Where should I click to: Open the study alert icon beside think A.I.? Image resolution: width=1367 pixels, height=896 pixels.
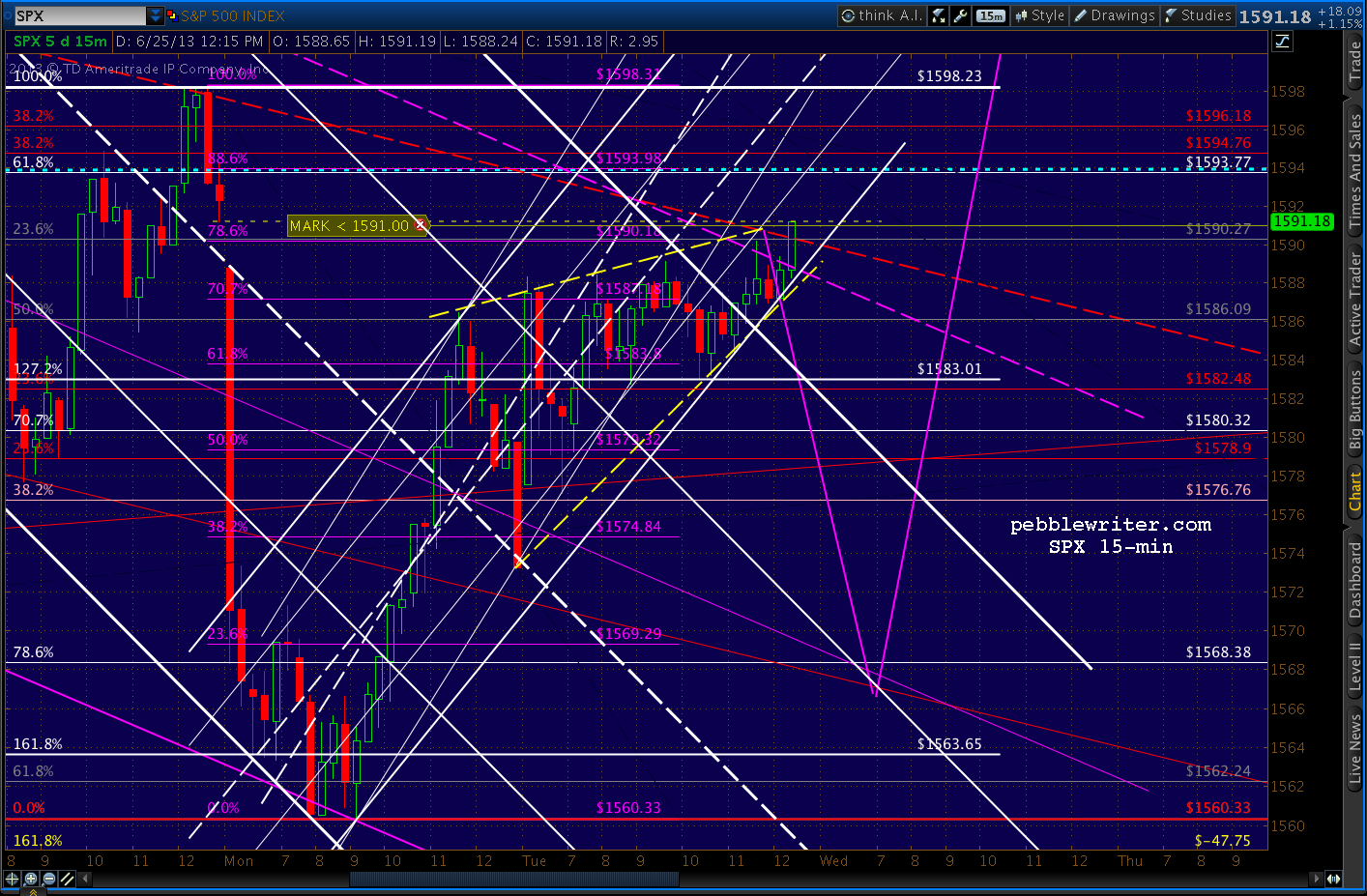938,15
